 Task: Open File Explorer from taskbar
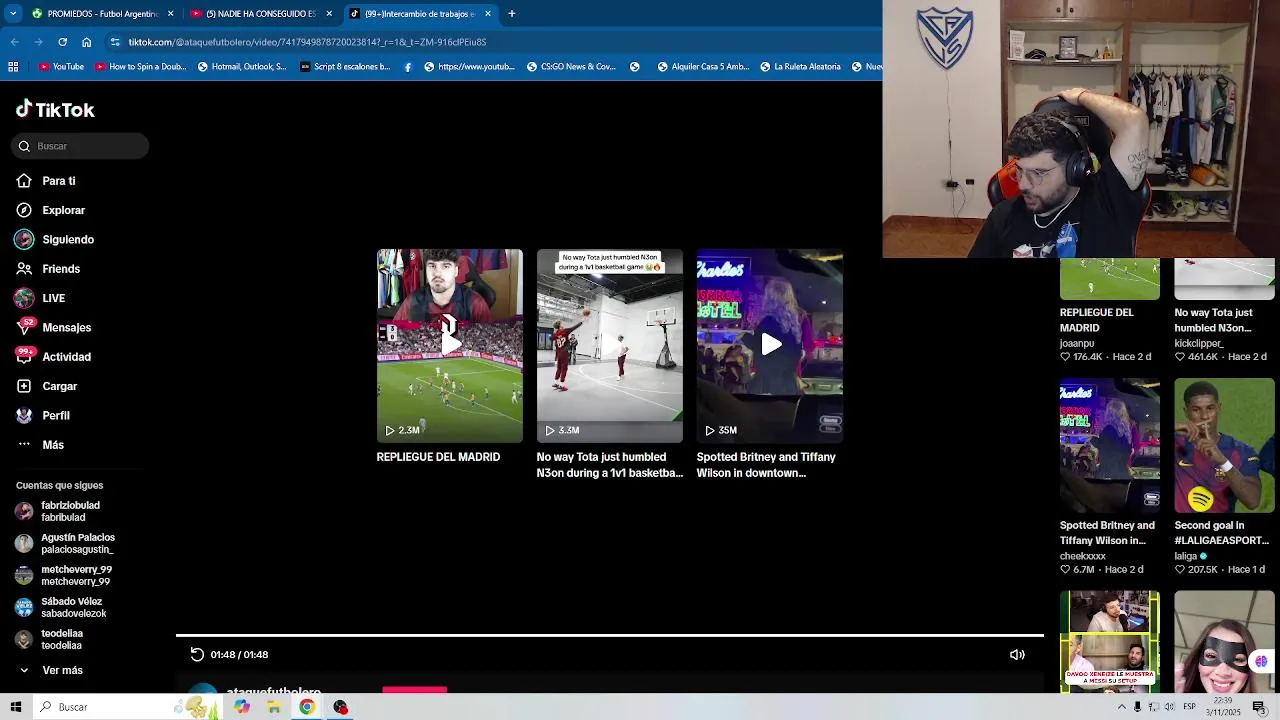click(274, 707)
